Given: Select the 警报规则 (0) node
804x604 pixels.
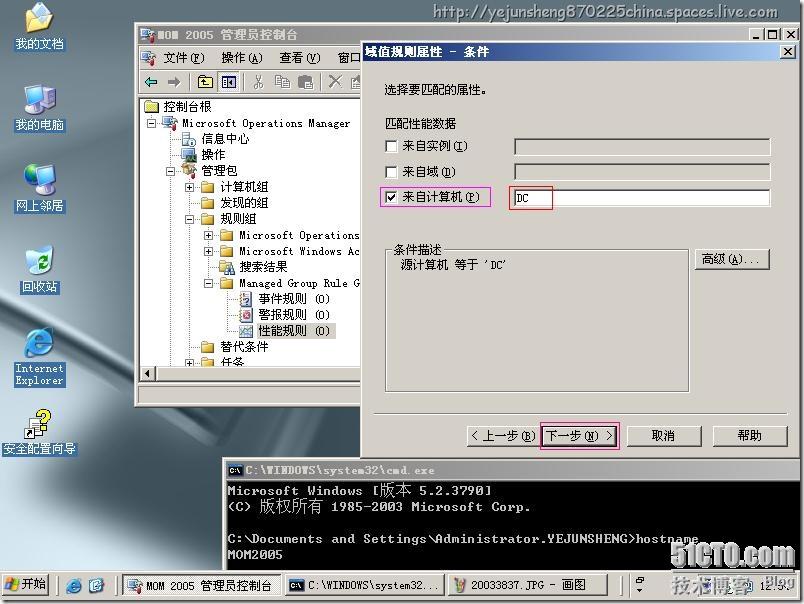Looking at the screenshot, I should pyautogui.click(x=293, y=315).
